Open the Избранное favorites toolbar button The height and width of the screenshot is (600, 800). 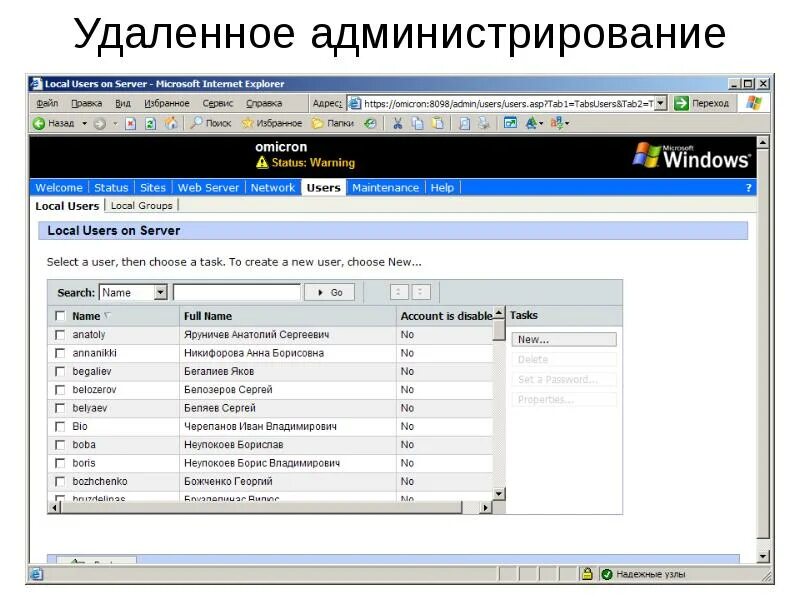(x=271, y=123)
